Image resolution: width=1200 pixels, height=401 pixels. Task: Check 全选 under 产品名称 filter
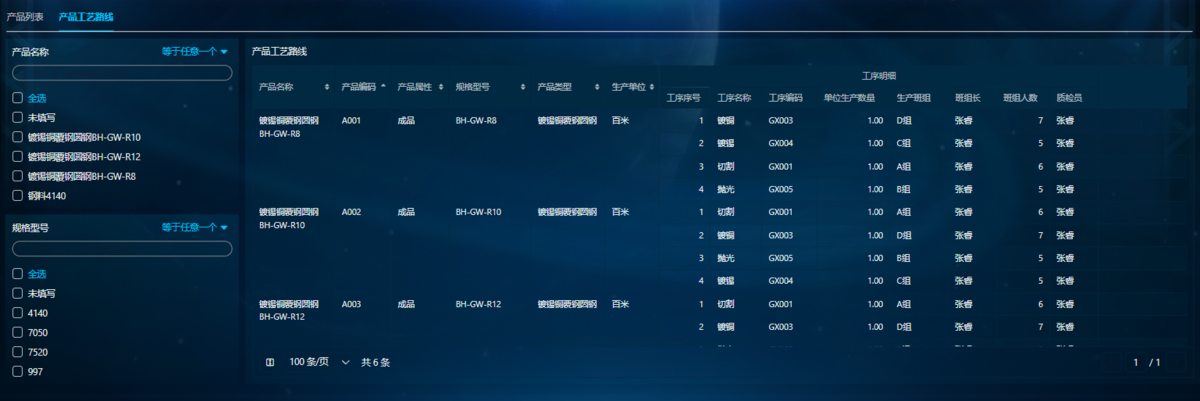pyautogui.click(x=17, y=98)
